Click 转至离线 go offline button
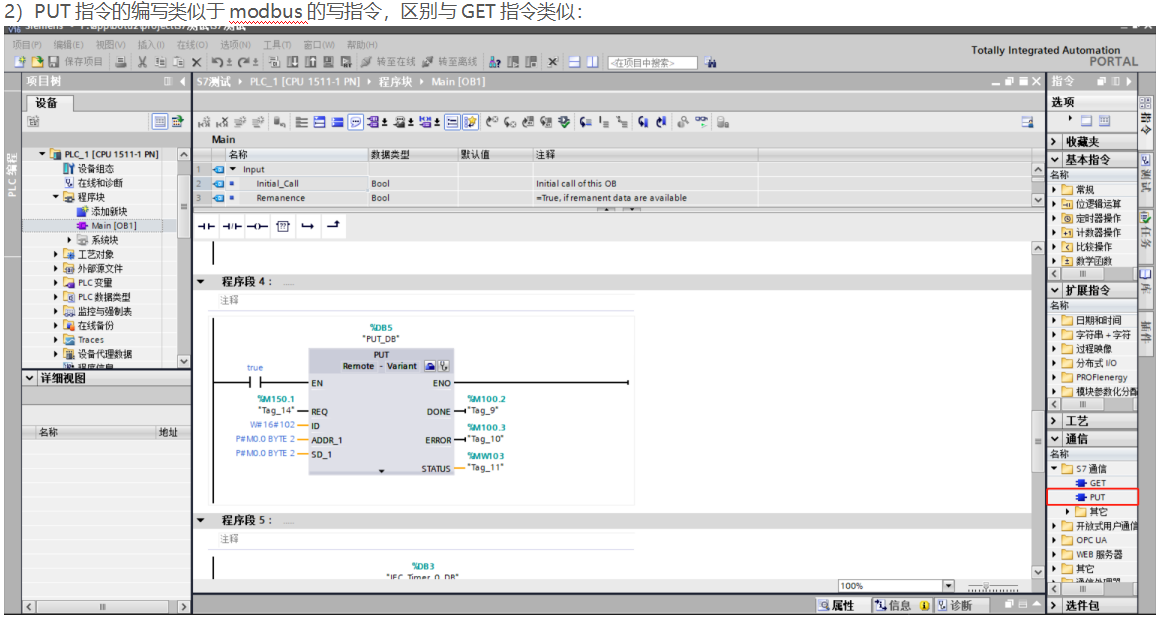 coord(449,62)
